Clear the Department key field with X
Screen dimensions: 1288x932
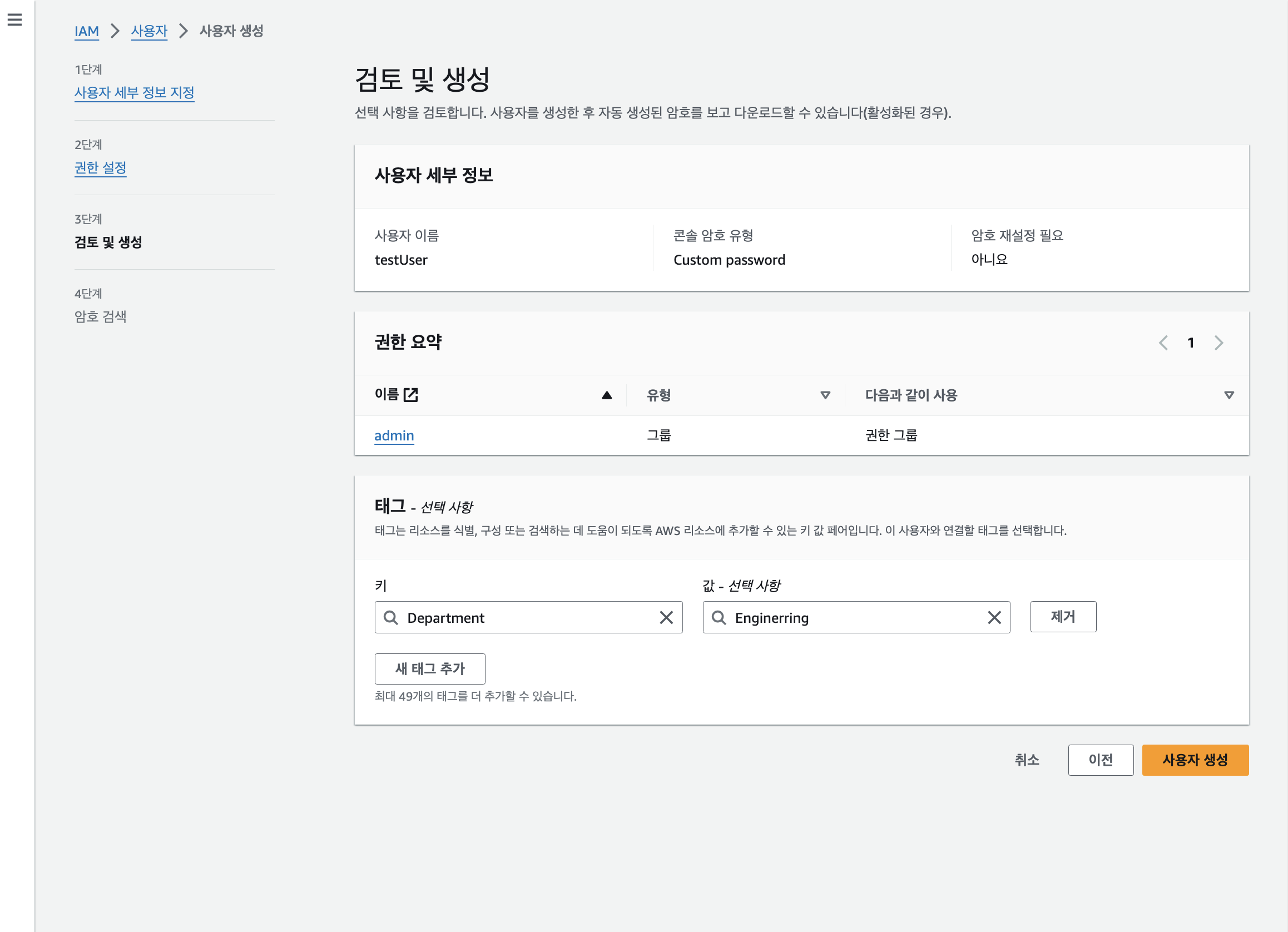pos(666,617)
